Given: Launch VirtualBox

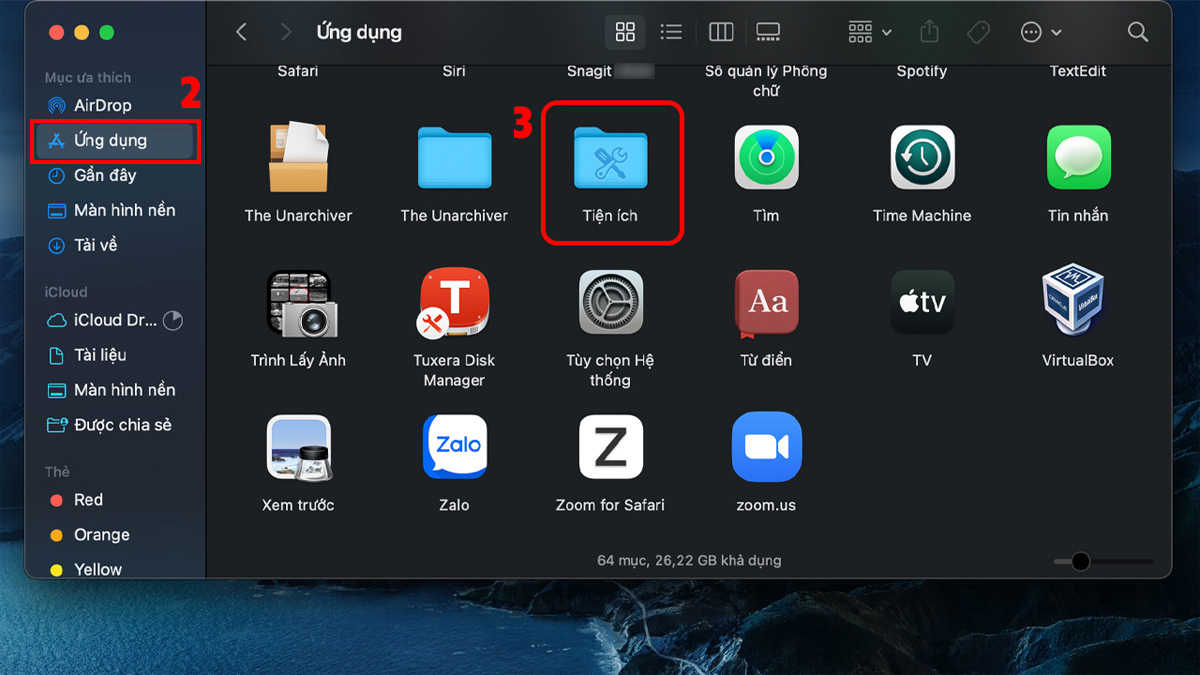Looking at the screenshot, I should coord(1078,302).
